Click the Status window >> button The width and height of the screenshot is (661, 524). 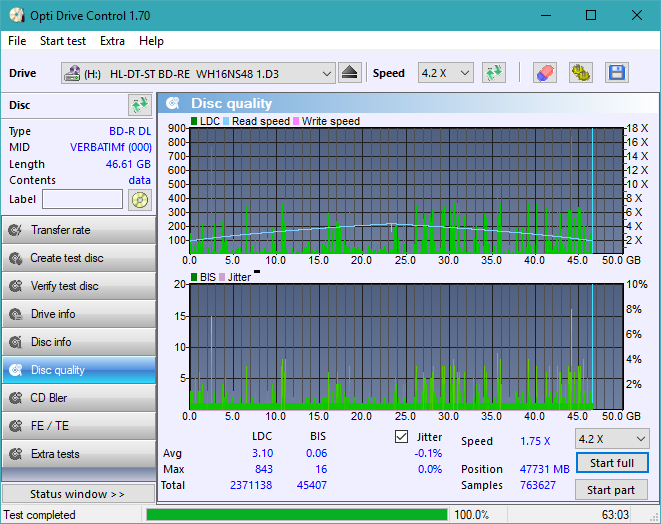[78, 494]
